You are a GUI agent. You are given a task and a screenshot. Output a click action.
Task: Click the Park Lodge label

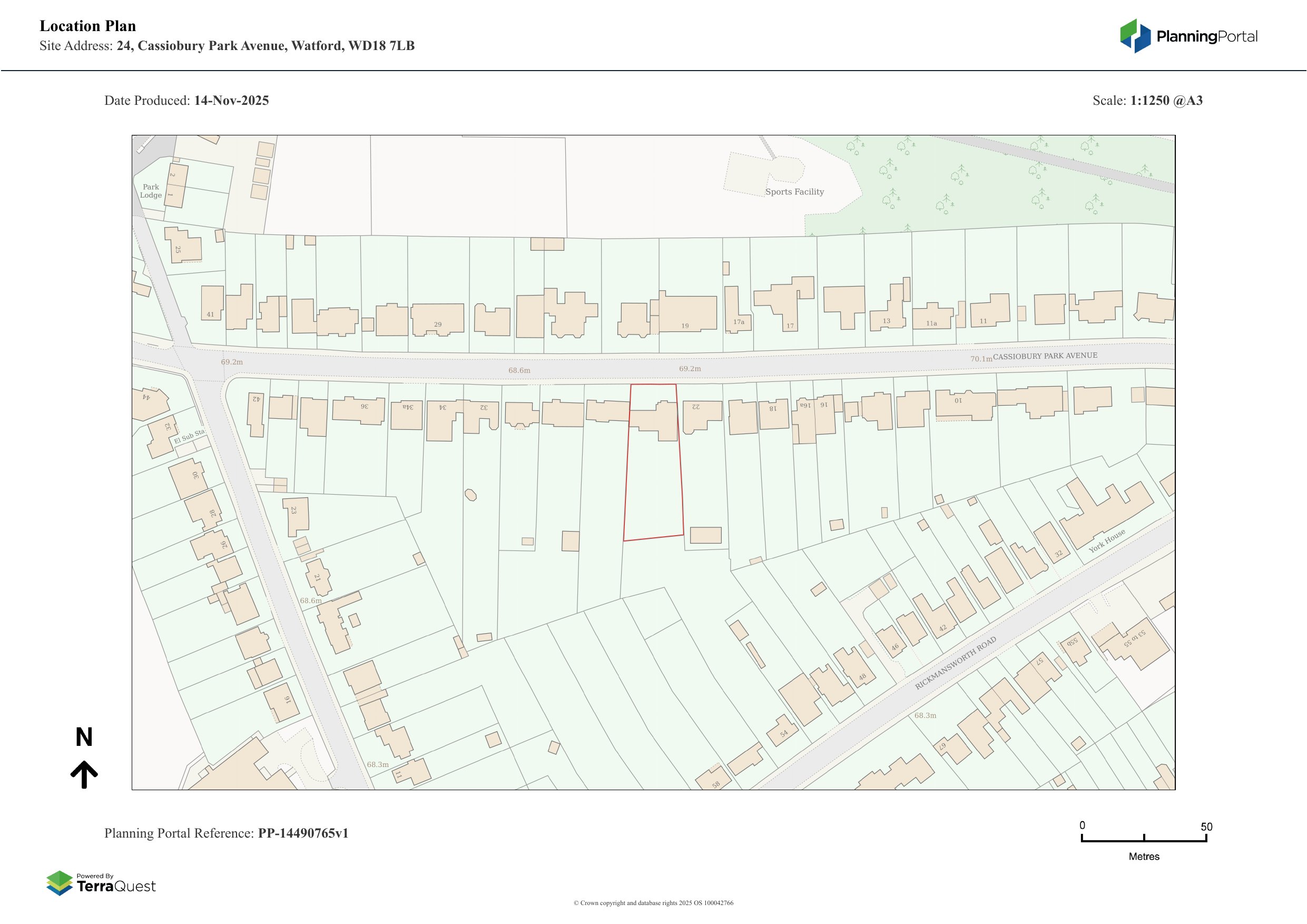tap(151, 191)
